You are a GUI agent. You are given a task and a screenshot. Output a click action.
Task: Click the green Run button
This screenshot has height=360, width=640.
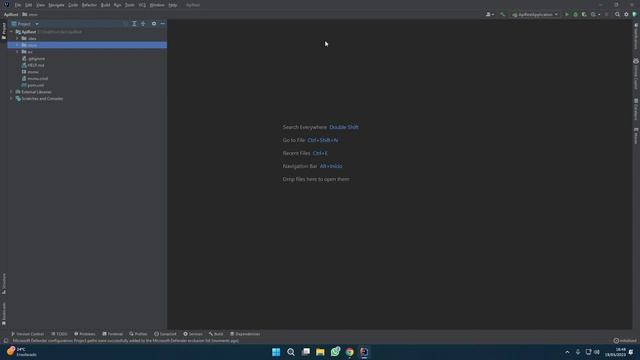point(567,14)
